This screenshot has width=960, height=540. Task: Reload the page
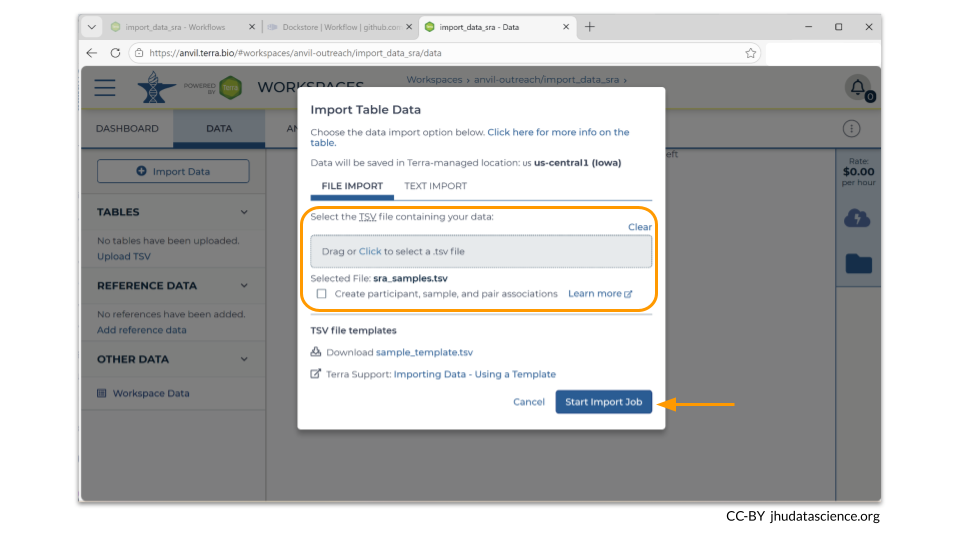tap(115, 53)
